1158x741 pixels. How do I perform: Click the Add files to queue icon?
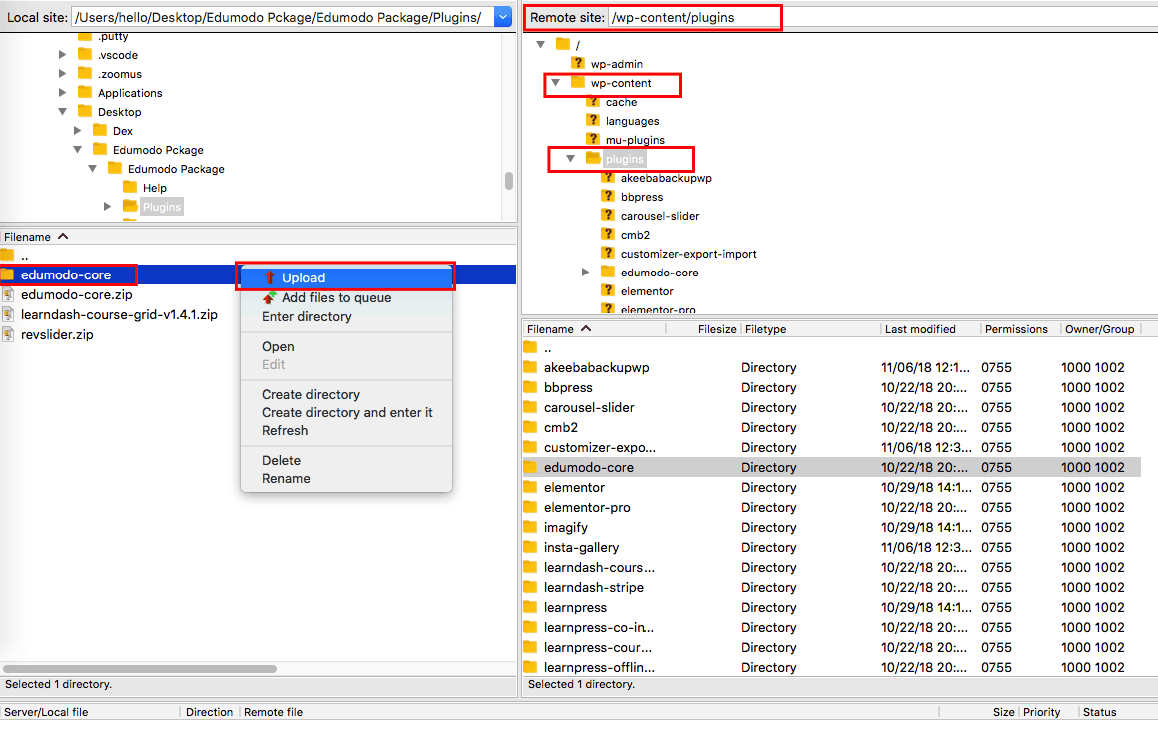pyautogui.click(x=269, y=297)
